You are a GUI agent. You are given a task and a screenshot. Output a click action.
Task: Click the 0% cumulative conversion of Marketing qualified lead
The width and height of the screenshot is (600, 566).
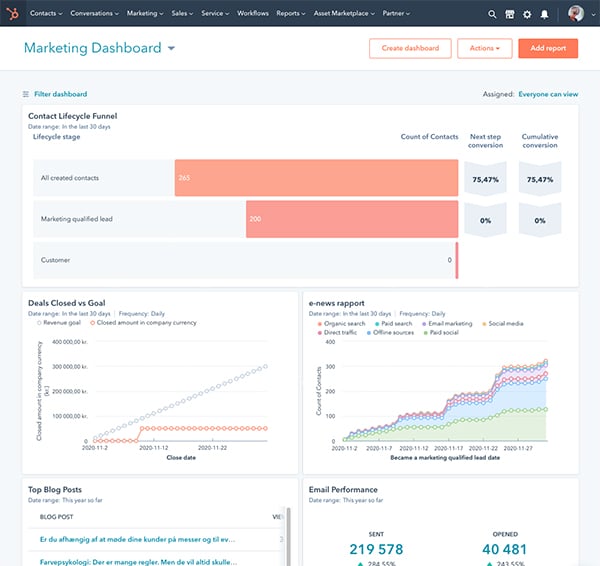click(x=540, y=220)
